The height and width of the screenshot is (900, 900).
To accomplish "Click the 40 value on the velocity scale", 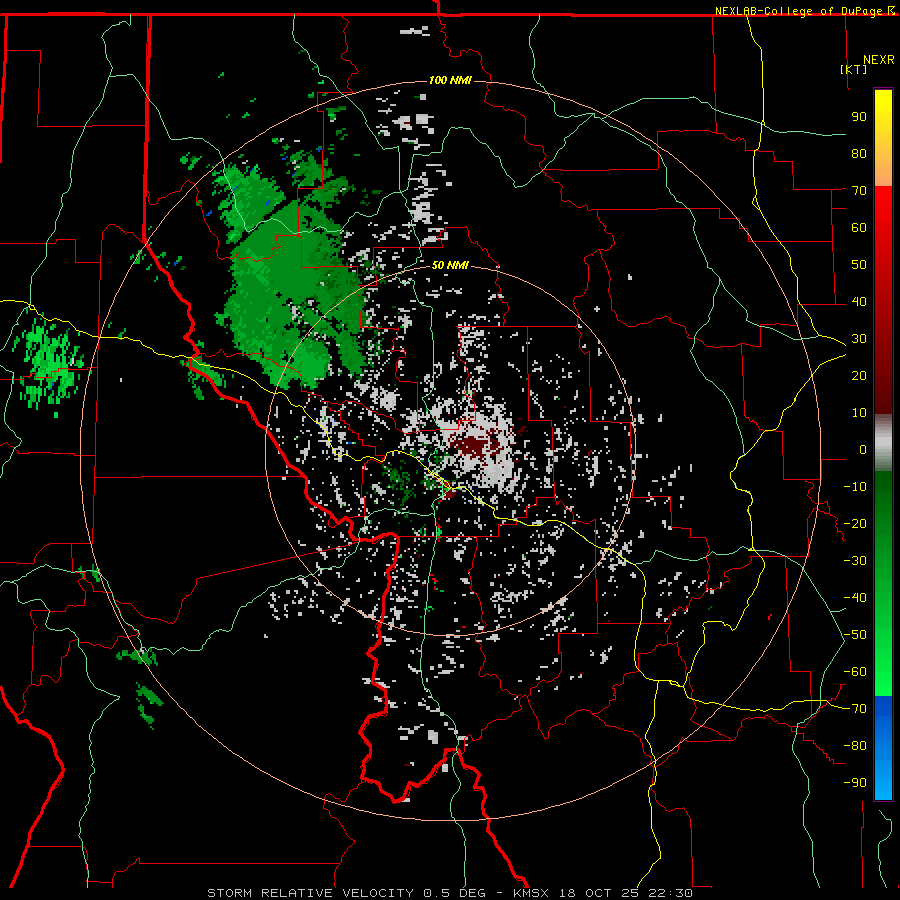I will coord(859,301).
